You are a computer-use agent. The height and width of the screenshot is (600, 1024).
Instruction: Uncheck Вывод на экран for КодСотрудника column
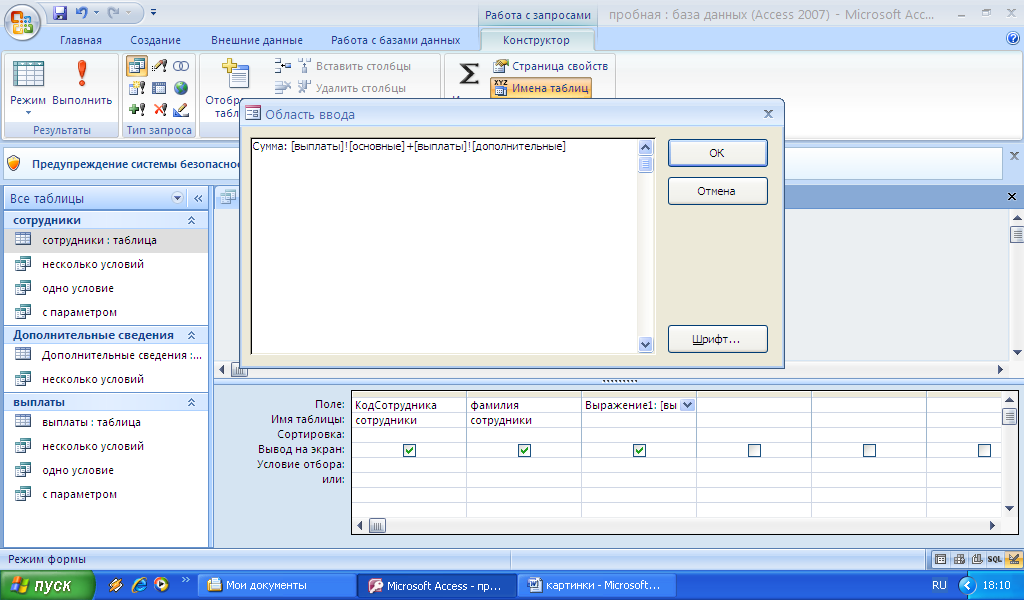409,450
